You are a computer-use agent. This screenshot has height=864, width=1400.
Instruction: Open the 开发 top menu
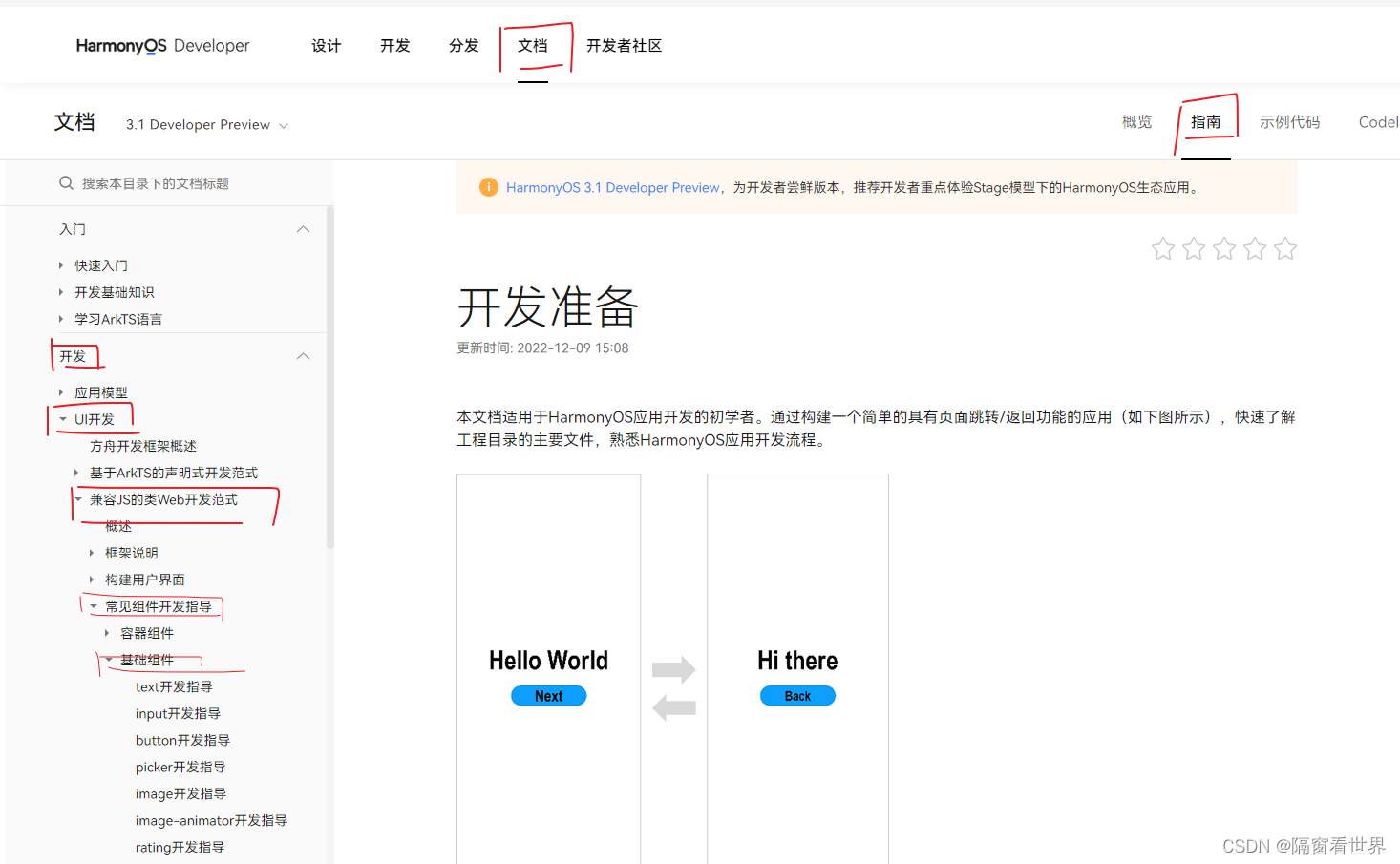[394, 46]
